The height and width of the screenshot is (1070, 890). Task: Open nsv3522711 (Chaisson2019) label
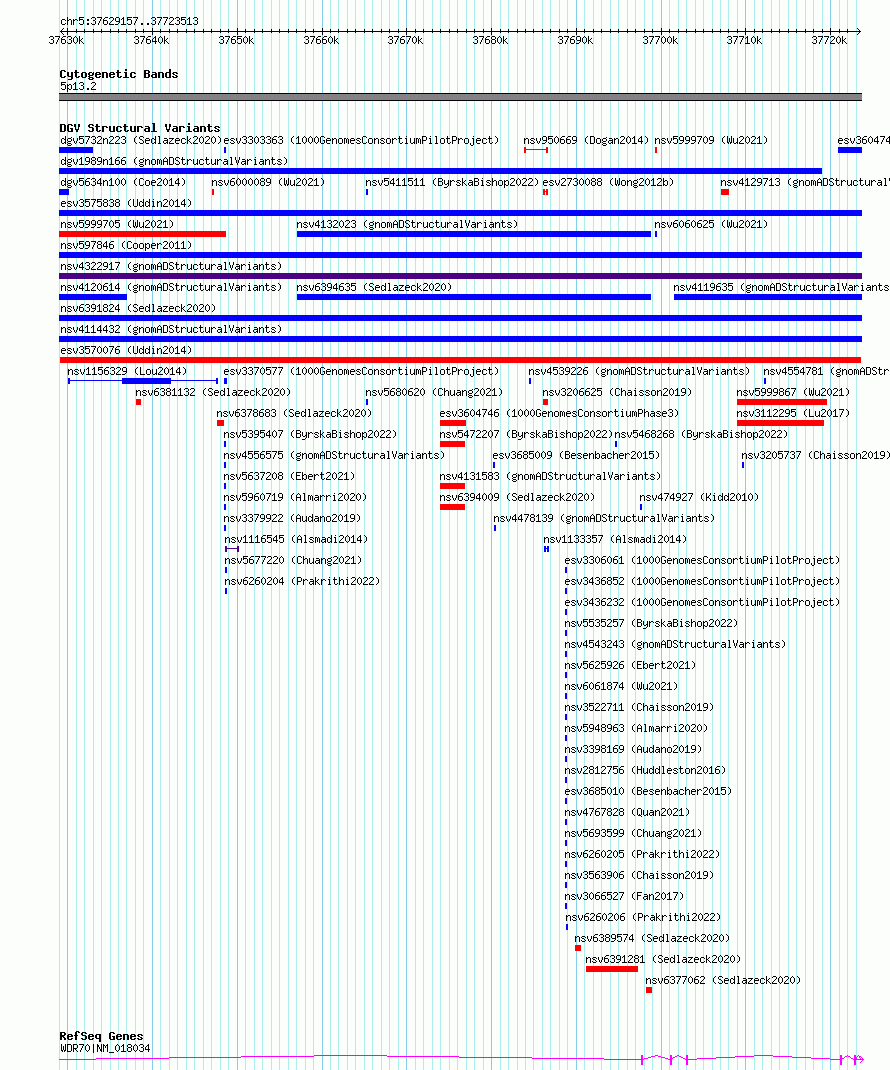(639, 708)
